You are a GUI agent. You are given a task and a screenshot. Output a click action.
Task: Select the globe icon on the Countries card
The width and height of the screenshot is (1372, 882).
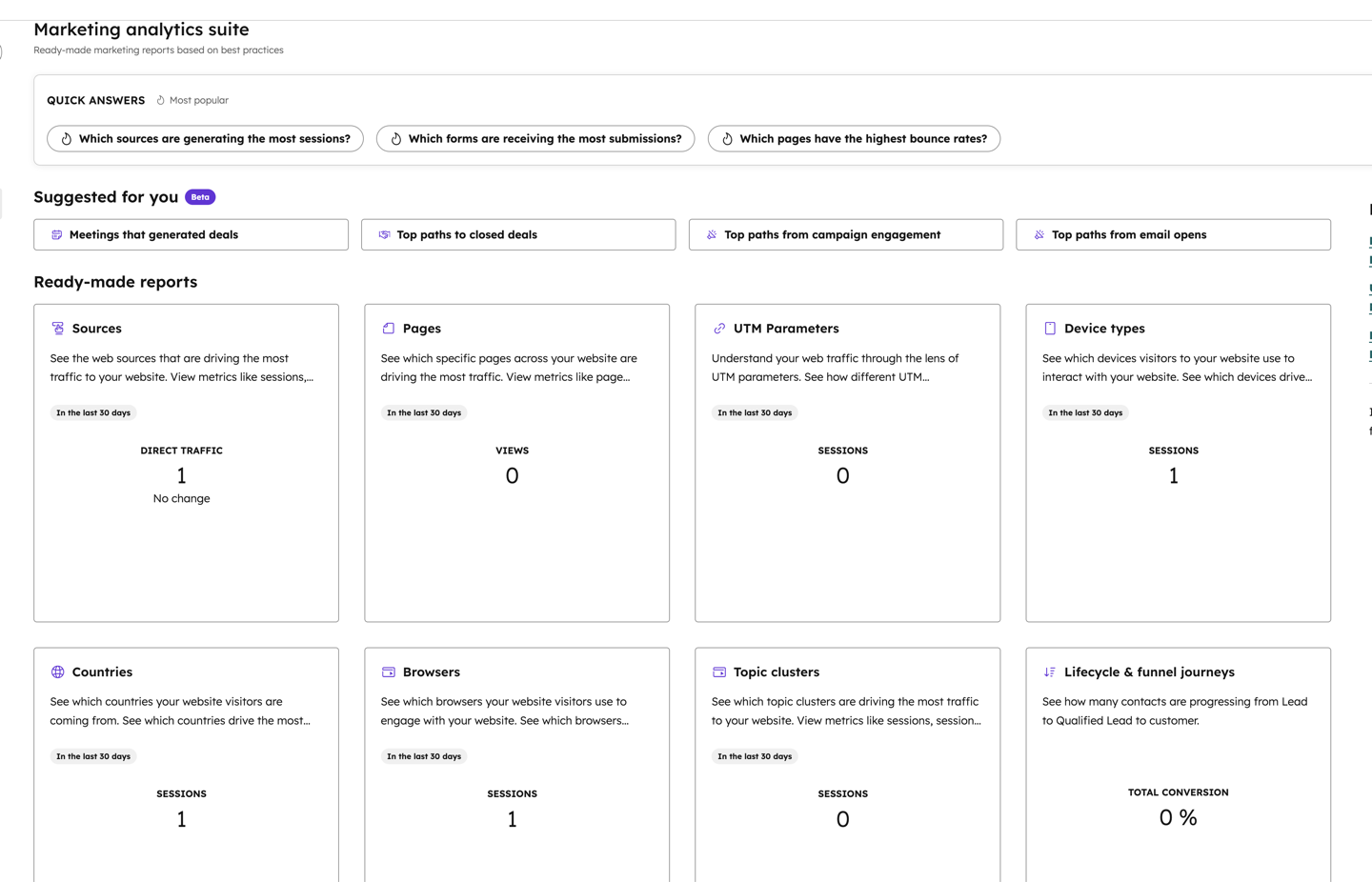[x=56, y=672]
